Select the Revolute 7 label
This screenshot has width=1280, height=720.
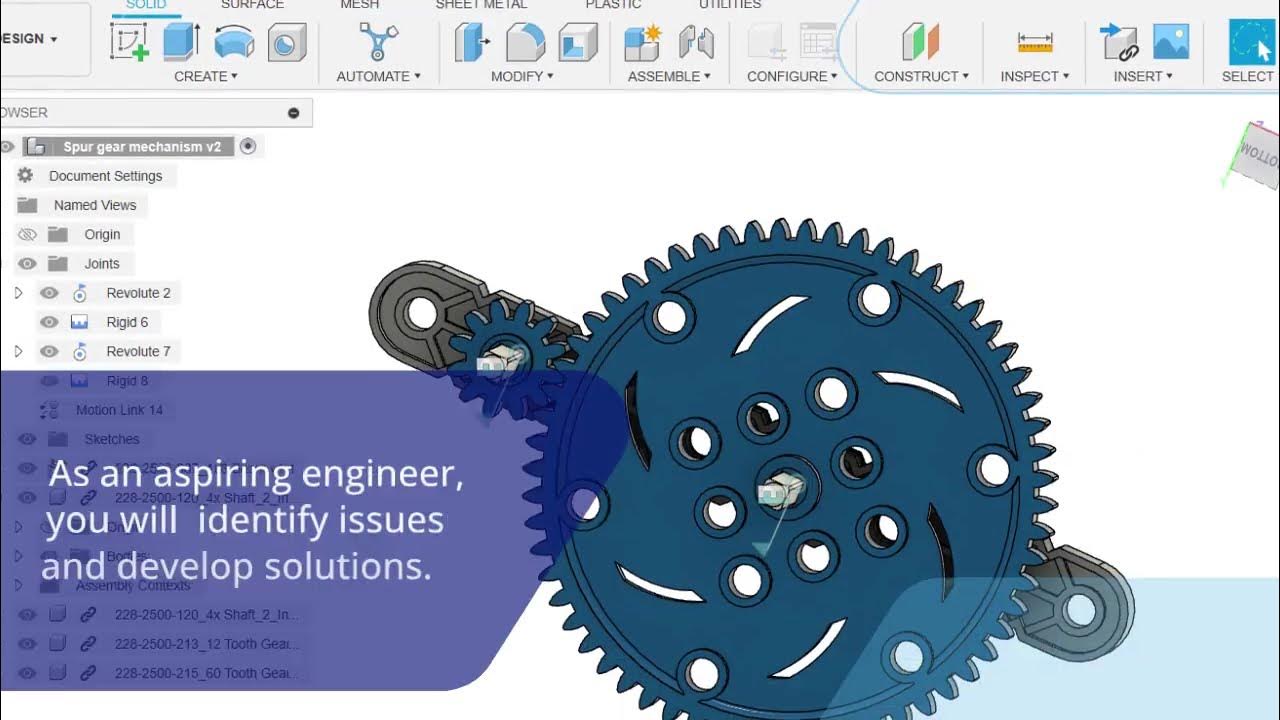[x=138, y=351]
